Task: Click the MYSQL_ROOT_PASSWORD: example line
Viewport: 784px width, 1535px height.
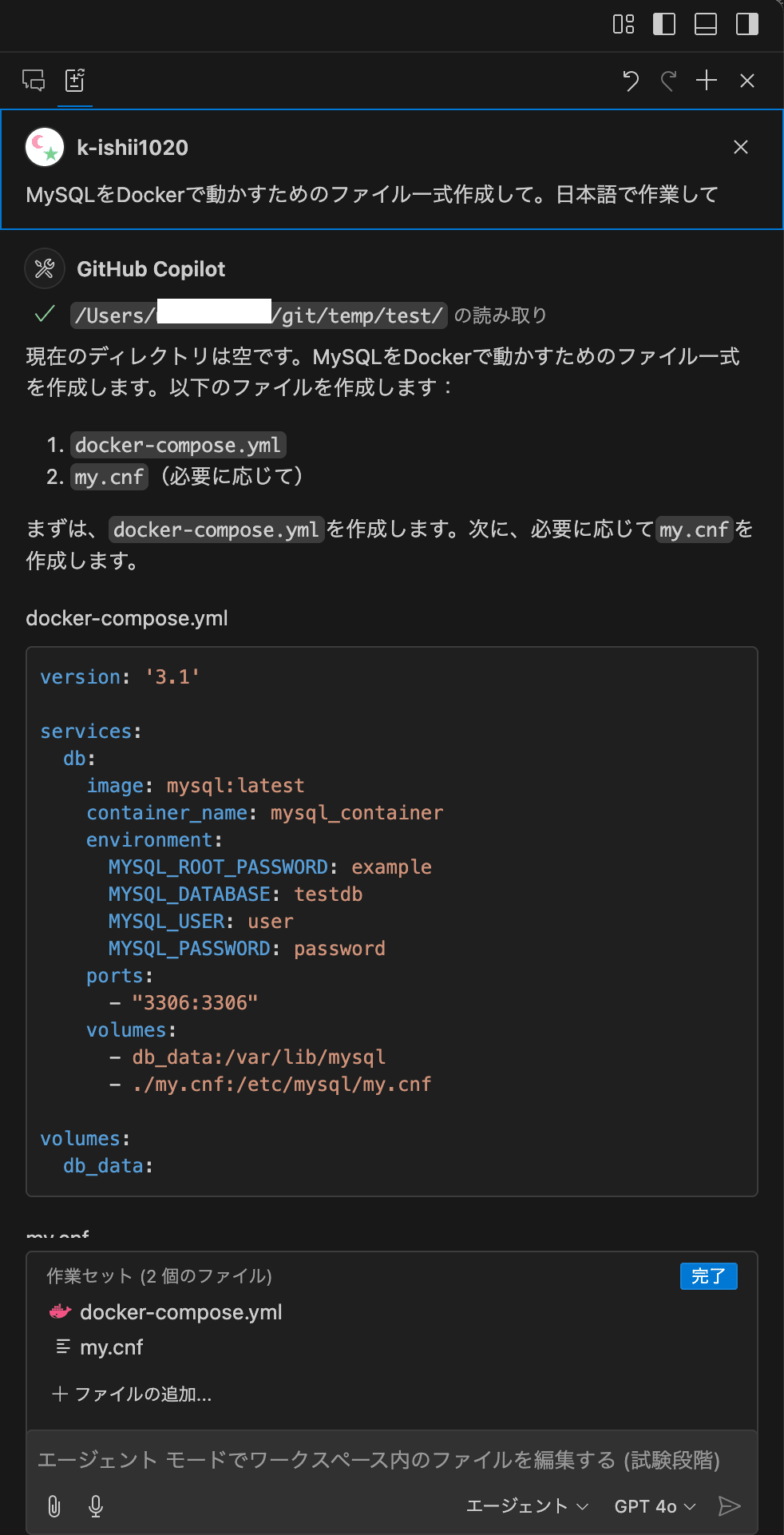Action: point(270,867)
